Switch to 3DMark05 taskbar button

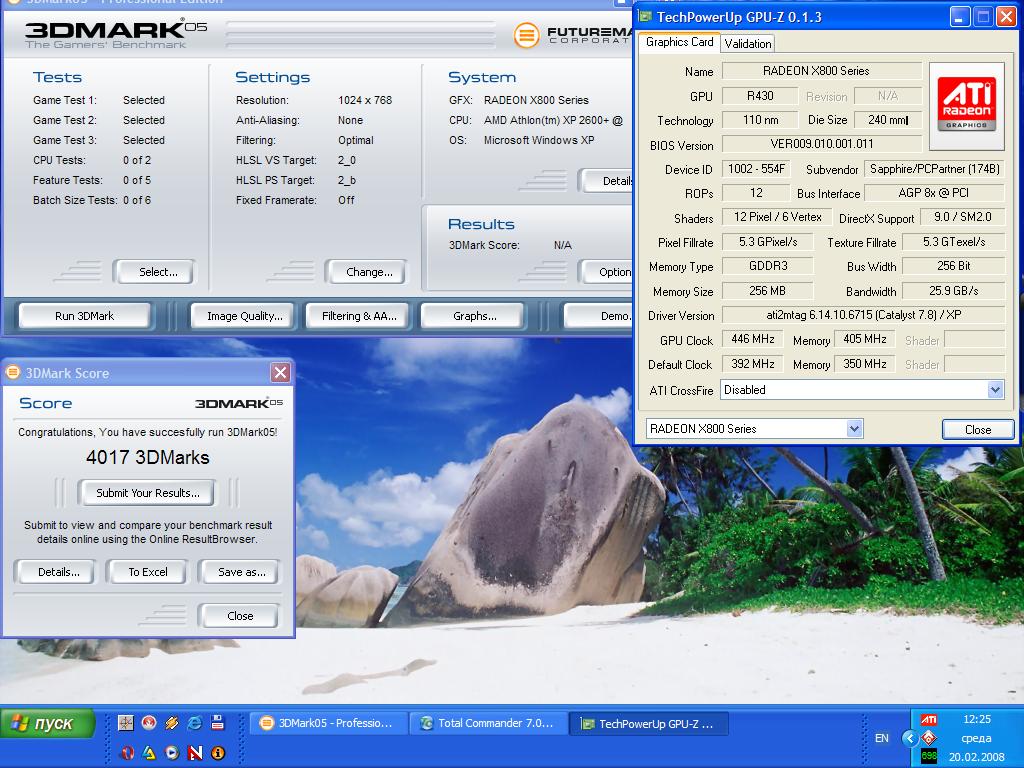pos(328,724)
